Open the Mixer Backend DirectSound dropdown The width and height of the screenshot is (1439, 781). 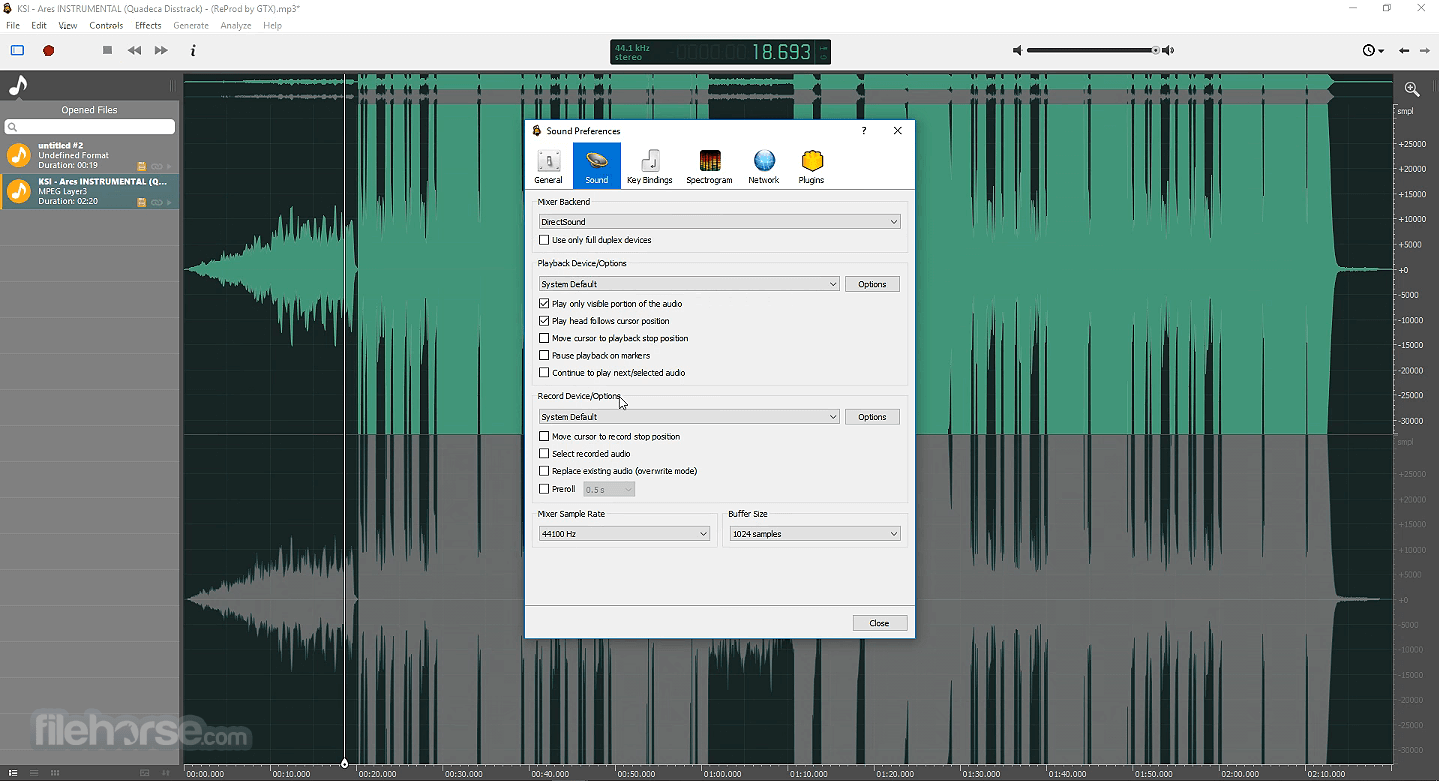[x=719, y=222]
